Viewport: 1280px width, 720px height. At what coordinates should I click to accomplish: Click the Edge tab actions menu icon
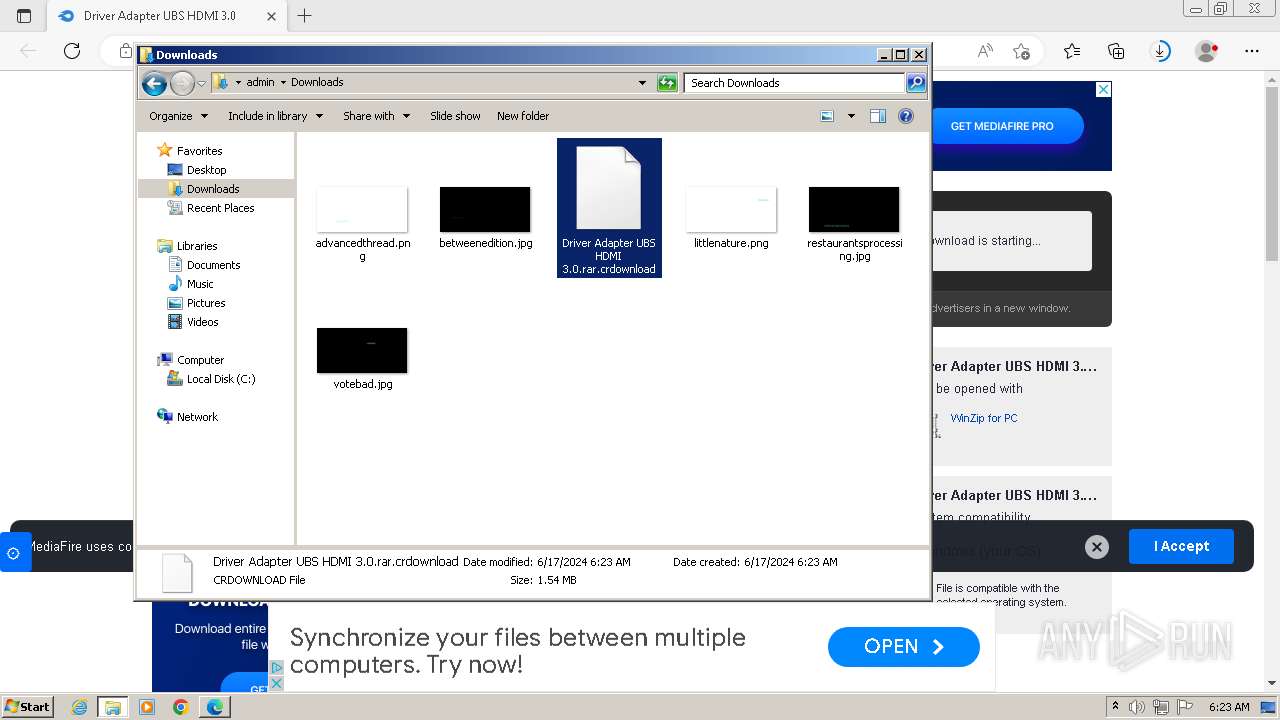click(x=24, y=16)
